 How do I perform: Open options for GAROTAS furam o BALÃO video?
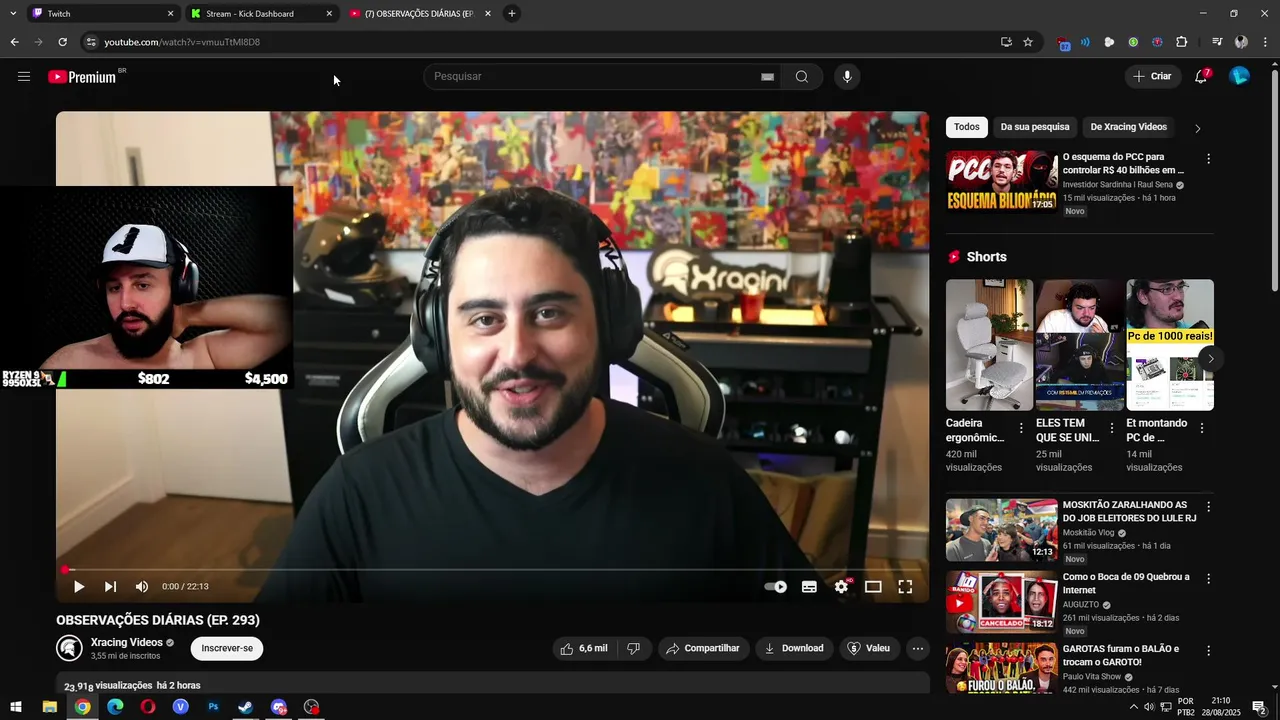coord(1208,651)
